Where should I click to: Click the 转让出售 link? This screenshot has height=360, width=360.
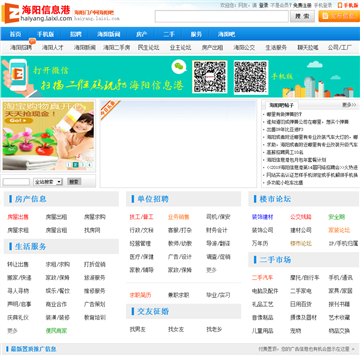pyautogui.click(x=18, y=265)
